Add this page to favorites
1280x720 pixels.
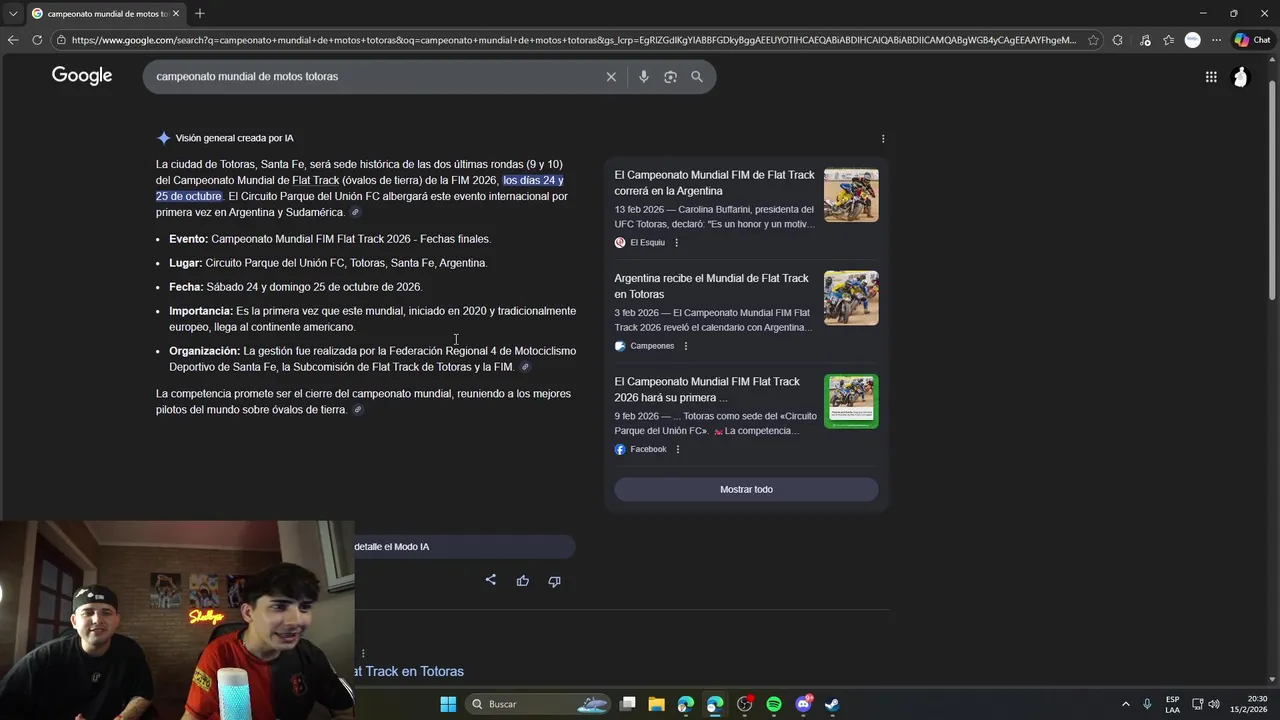point(1093,40)
